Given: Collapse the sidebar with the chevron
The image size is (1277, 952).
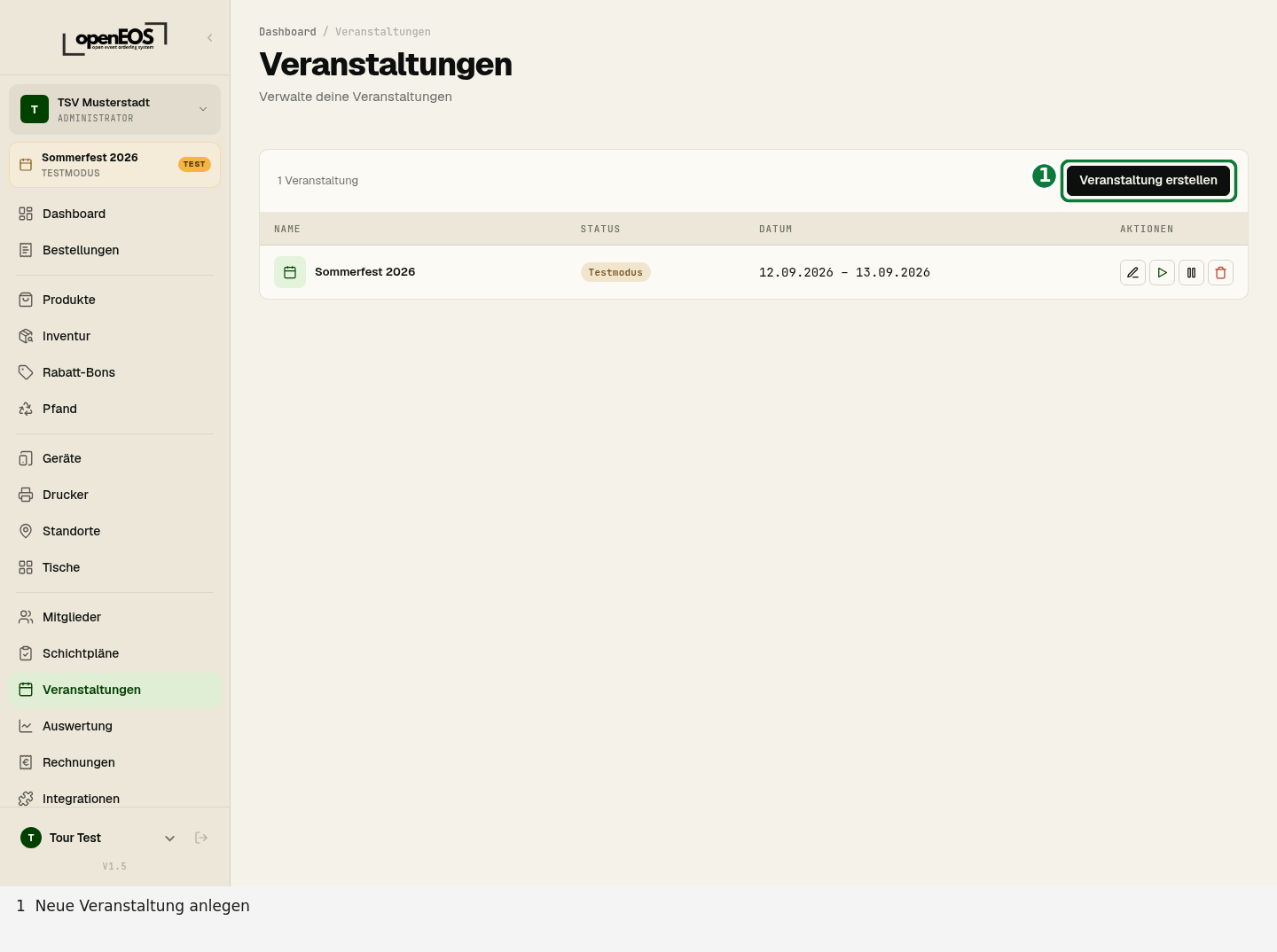Looking at the screenshot, I should coord(210,37).
